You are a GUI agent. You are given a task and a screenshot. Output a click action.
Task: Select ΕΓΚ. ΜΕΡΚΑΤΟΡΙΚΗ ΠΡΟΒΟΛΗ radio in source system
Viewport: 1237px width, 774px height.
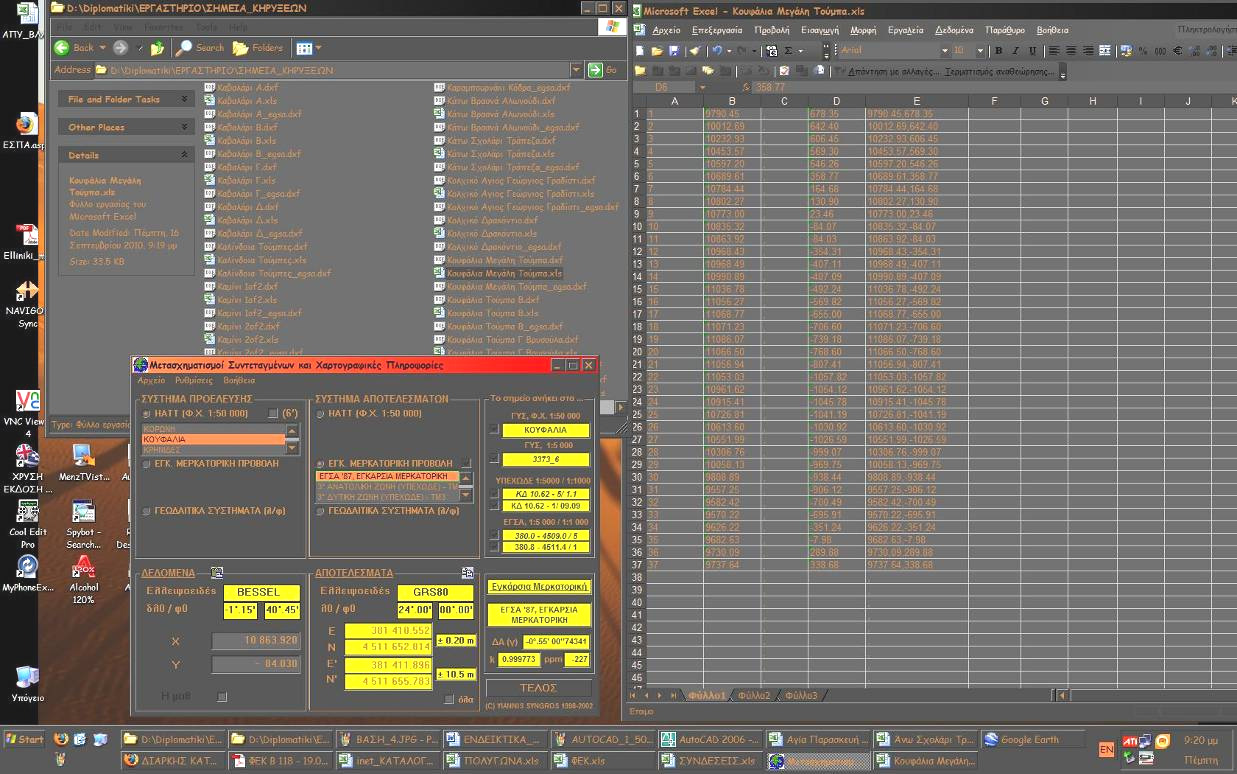point(147,464)
